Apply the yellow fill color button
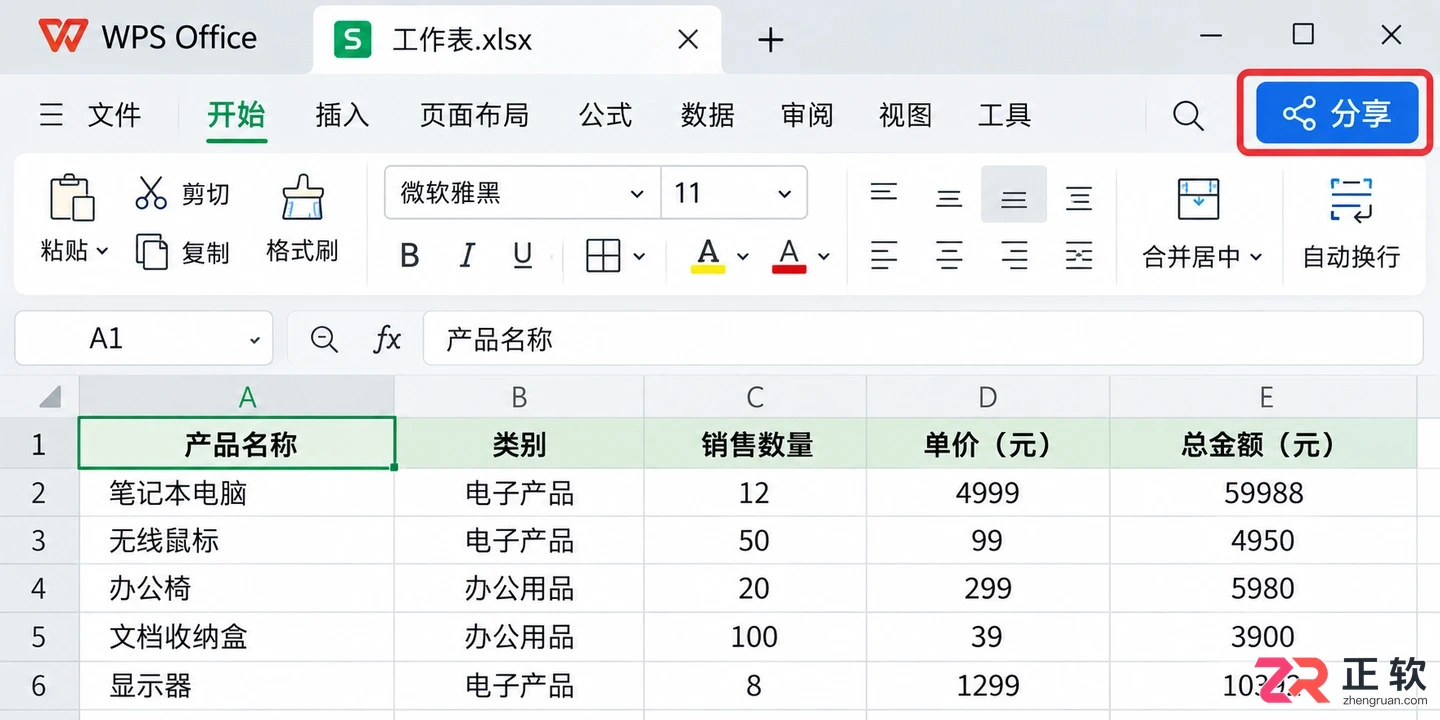The height and width of the screenshot is (720, 1440). (708, 256)
